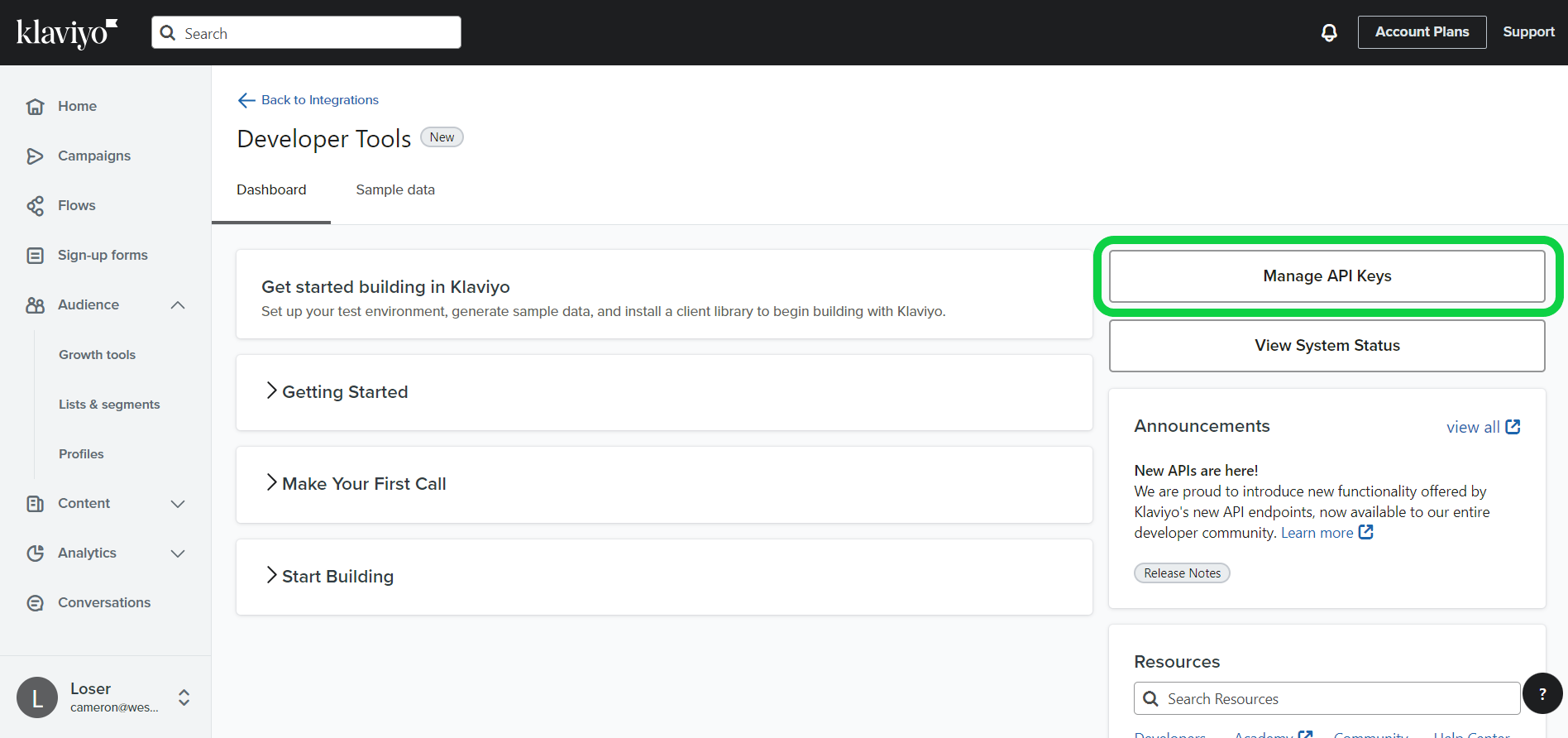
Task: Expand the Analytics section chevron
Action: (x=178, y=553)
